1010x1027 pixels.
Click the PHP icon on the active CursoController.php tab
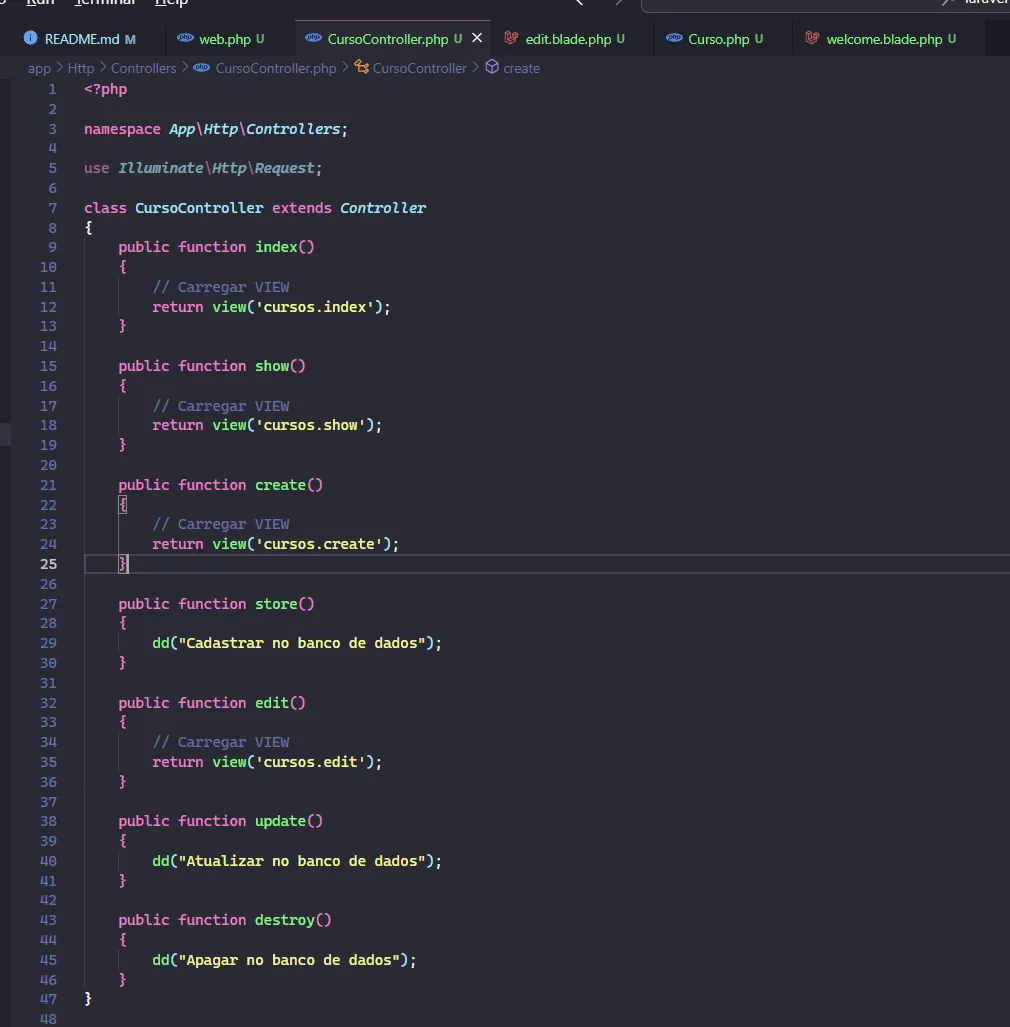311,38
